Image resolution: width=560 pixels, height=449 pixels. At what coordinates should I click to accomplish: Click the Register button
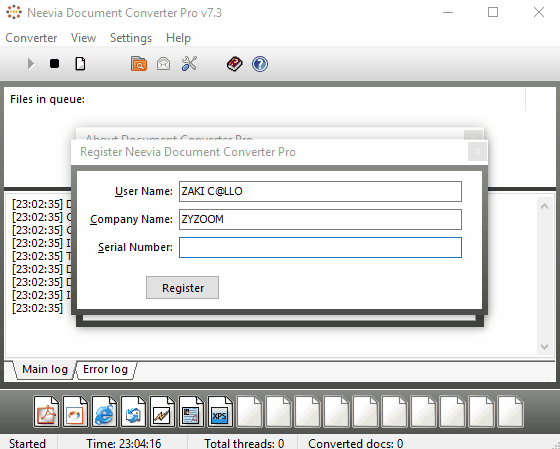tap(182, 288)
